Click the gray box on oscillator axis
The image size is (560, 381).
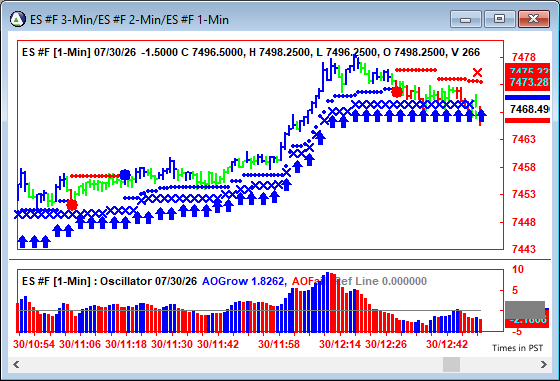pos(525,310)
